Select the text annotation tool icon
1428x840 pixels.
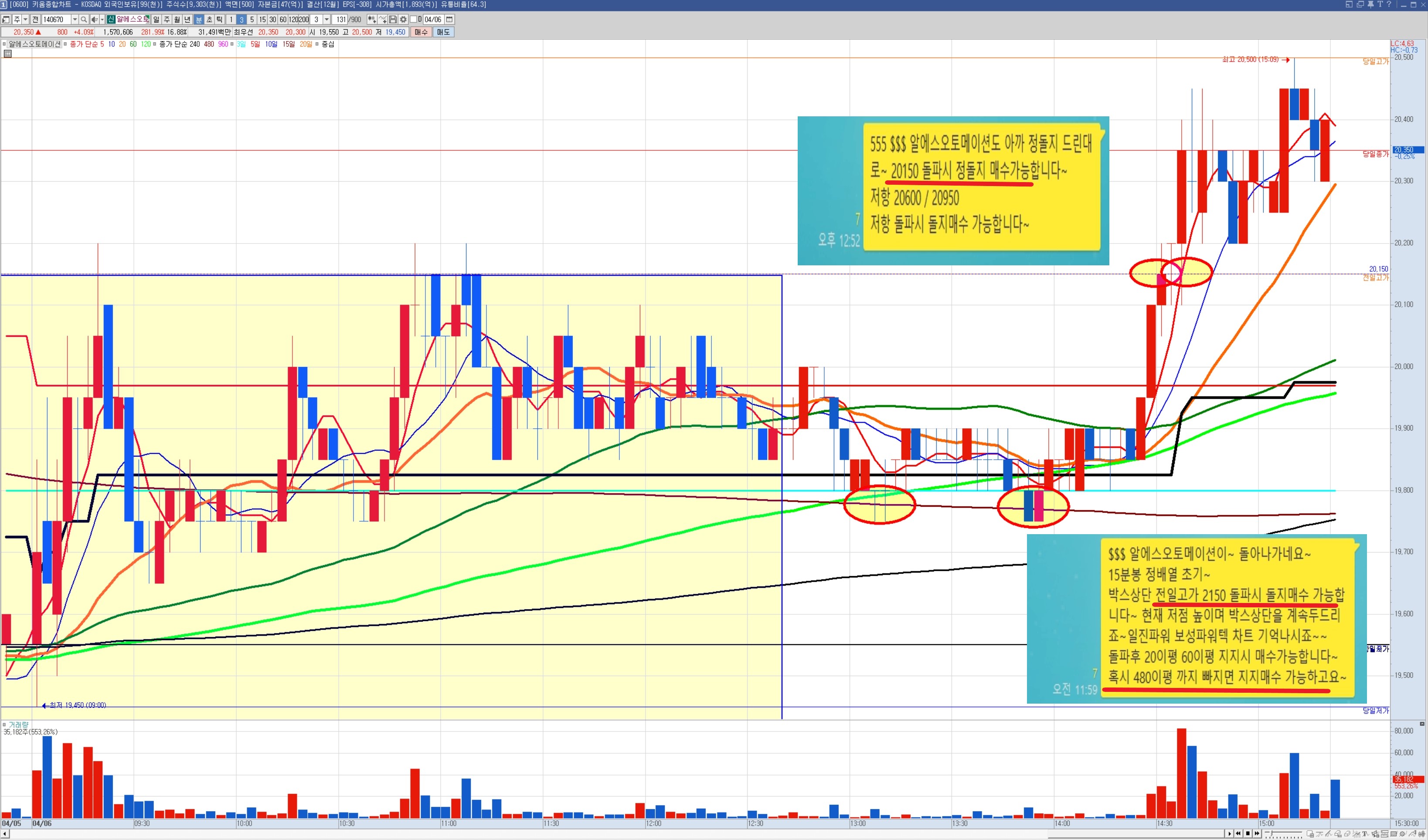[x=1364, y=834]
